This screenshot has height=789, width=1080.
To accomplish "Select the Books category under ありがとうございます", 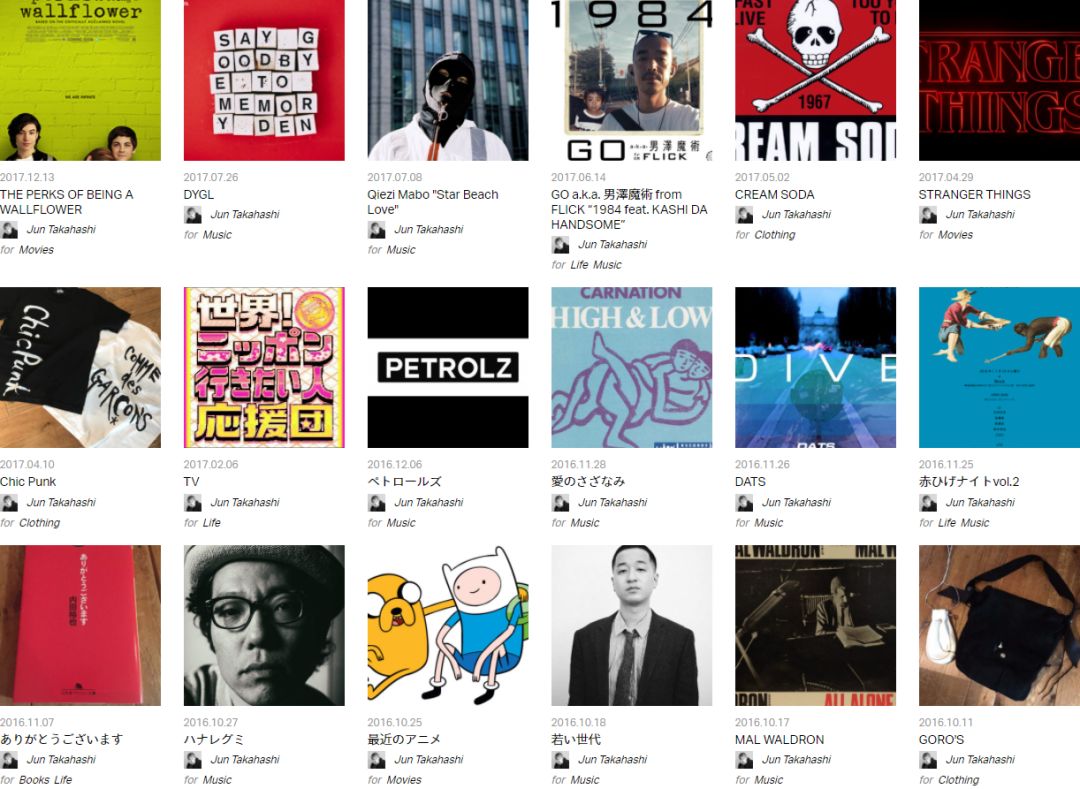I will [34, 780].
